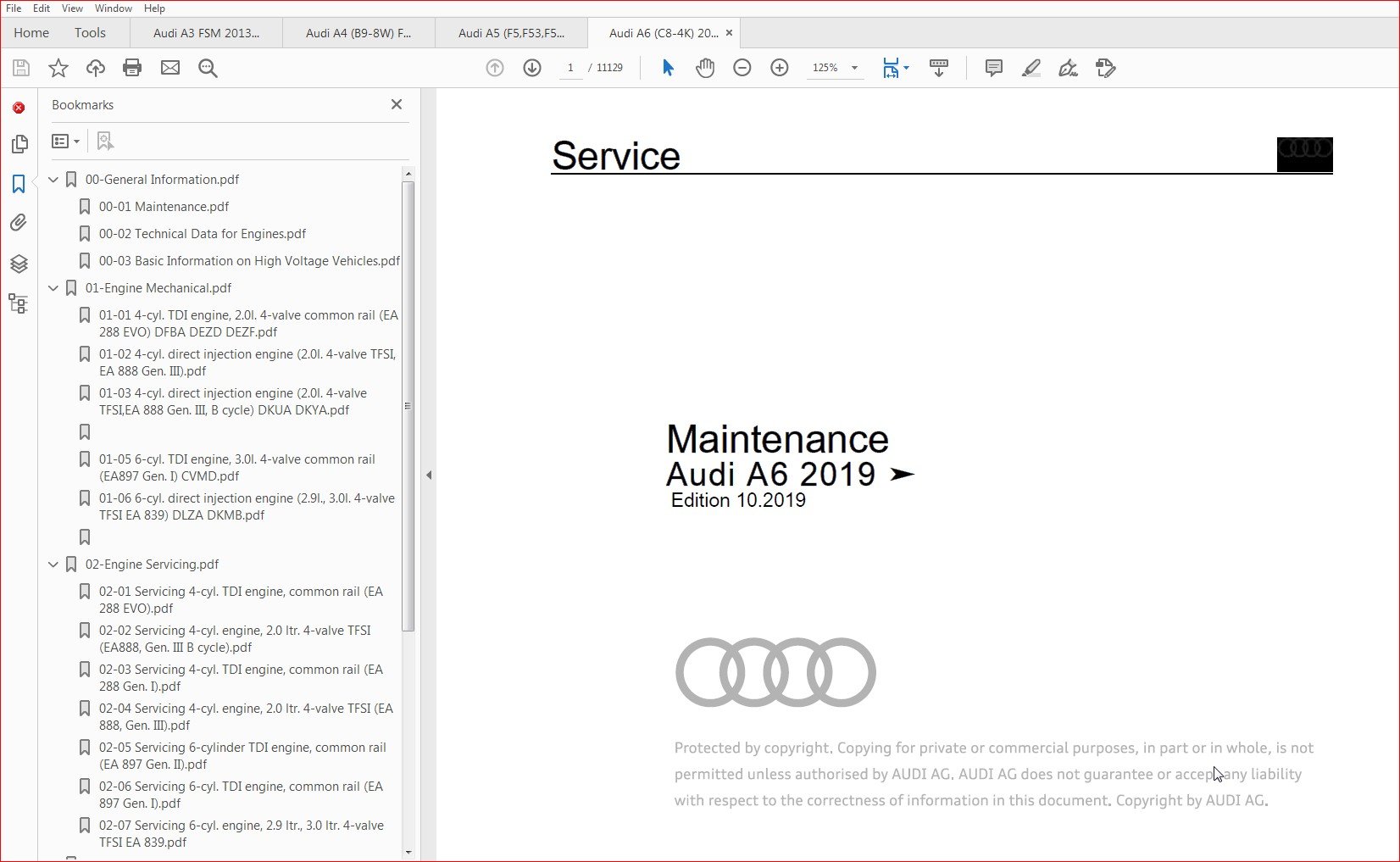The height and width of the screenshot is (862, 1400).
Task: Open the Sign document pen tool
Action: 1069,68
